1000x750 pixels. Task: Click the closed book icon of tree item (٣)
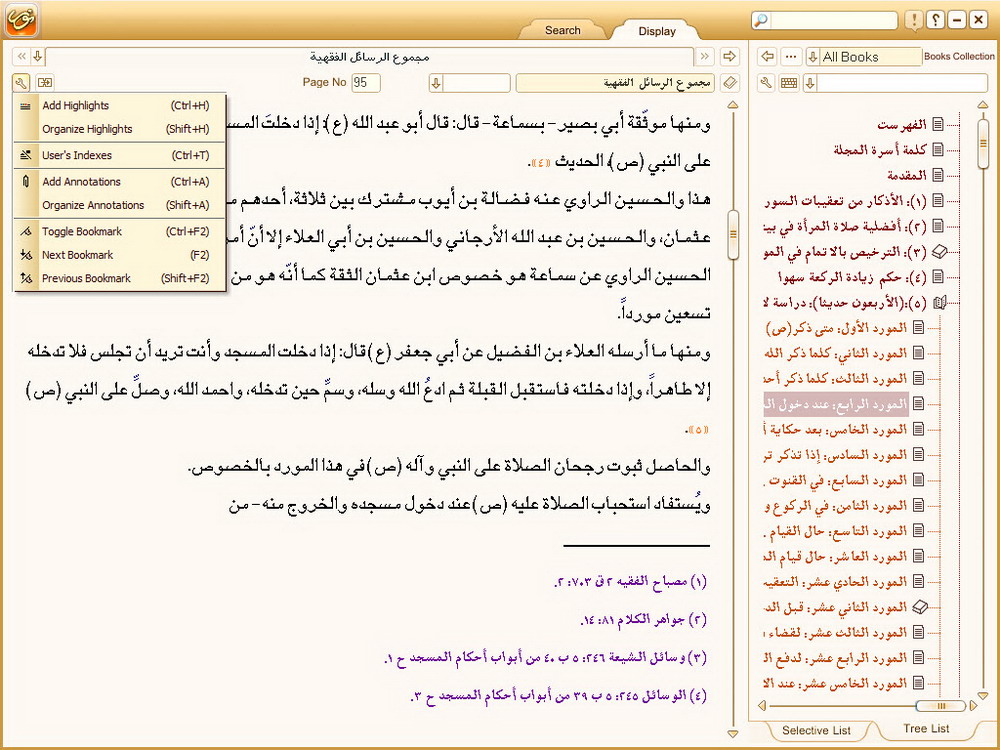pos(939,252)
